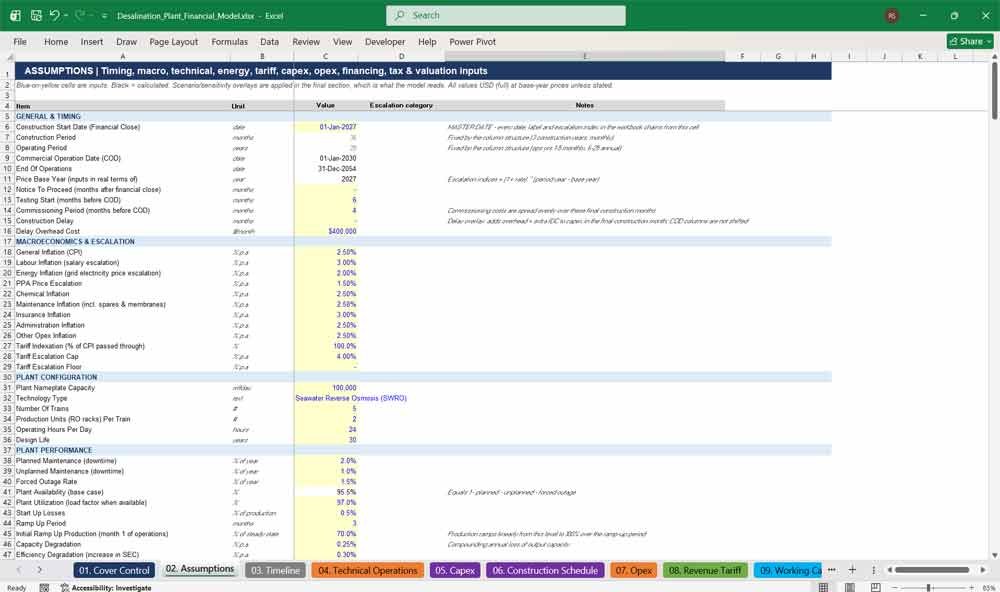Screen dimensions: 1000x592
Task: Show more sheet tabs via ellipsis
Action: [x=832, y=570]
